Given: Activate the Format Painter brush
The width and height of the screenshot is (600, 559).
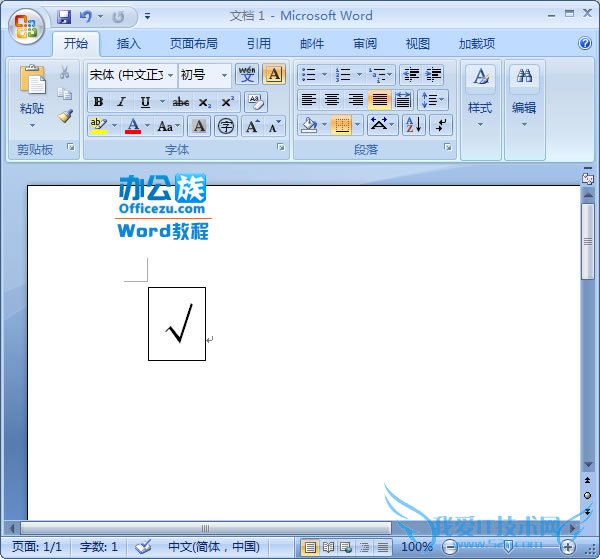Looking at the screenshot, I should (65, 116).
